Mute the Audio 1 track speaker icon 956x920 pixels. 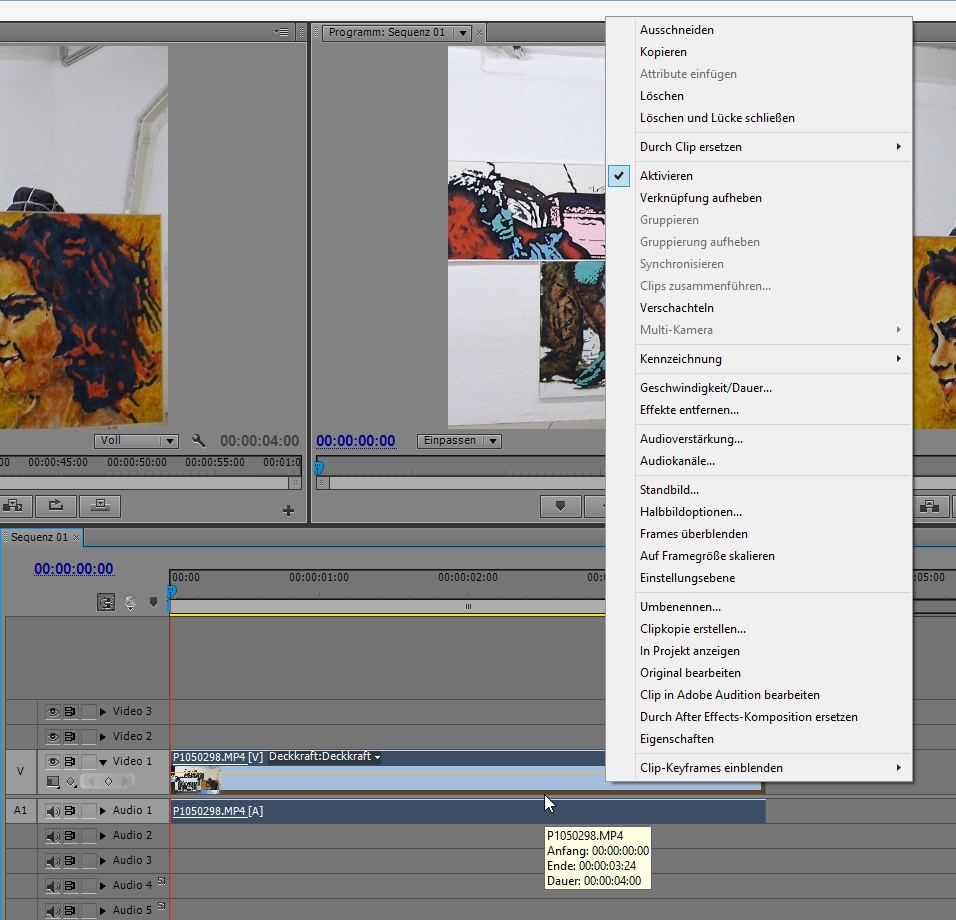pyautogui.click(x=53, y=811)
